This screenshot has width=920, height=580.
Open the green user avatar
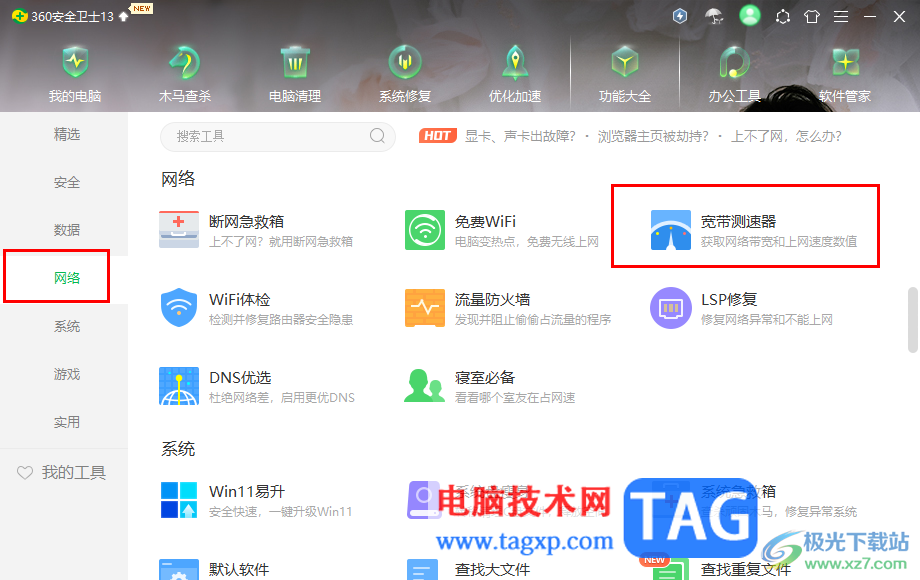pos(749,16)
